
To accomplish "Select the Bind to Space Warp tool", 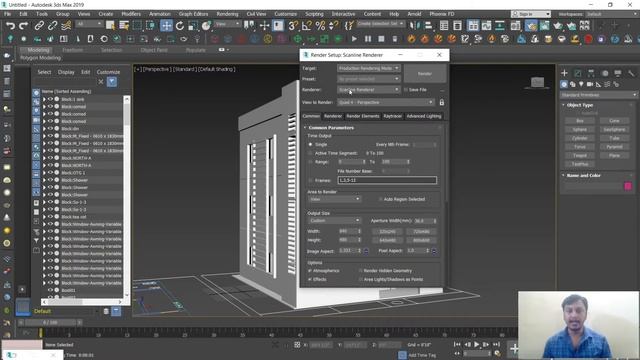I will [x=66, y=26].
